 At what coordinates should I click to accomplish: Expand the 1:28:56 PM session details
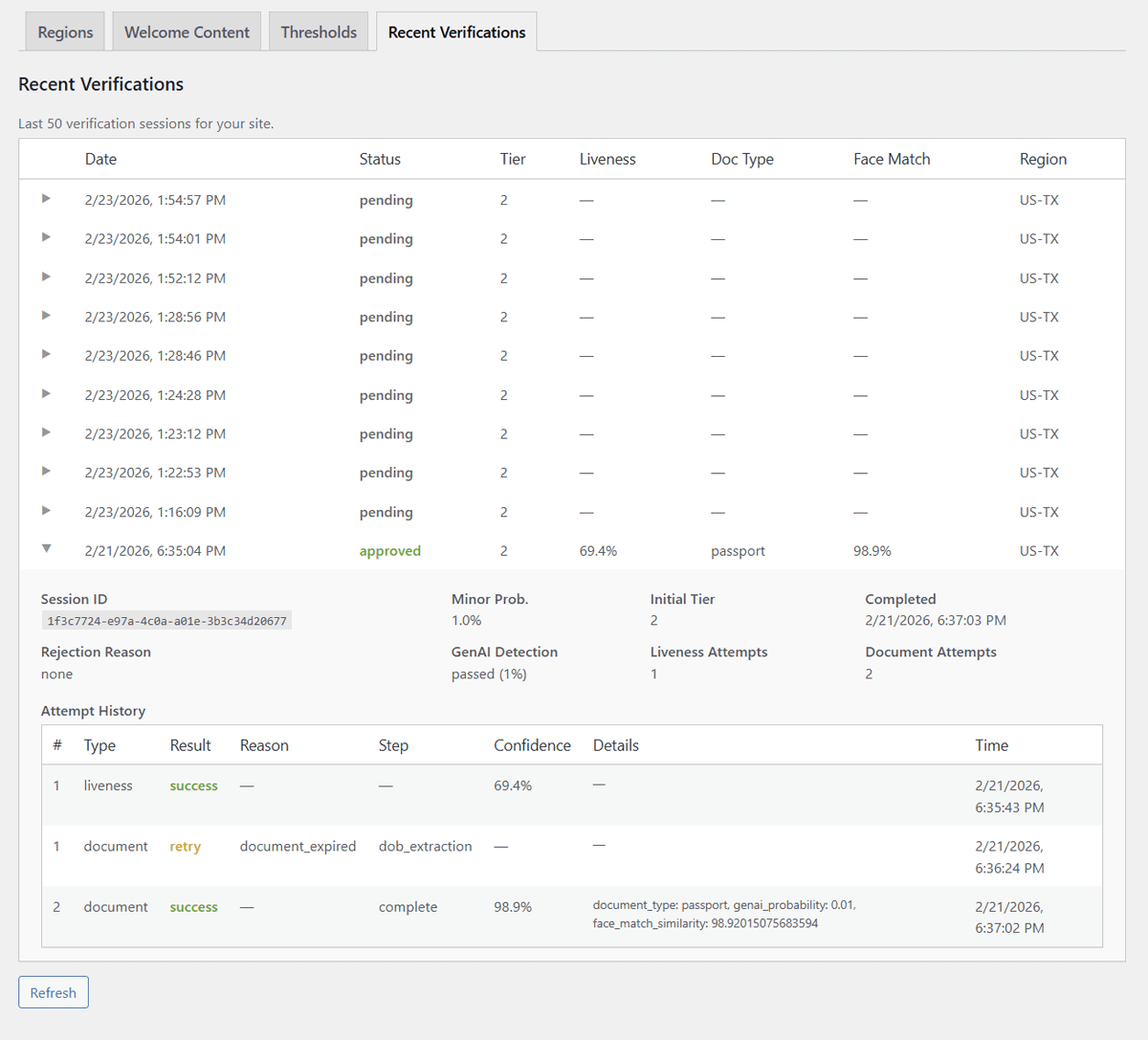(46, 316)
